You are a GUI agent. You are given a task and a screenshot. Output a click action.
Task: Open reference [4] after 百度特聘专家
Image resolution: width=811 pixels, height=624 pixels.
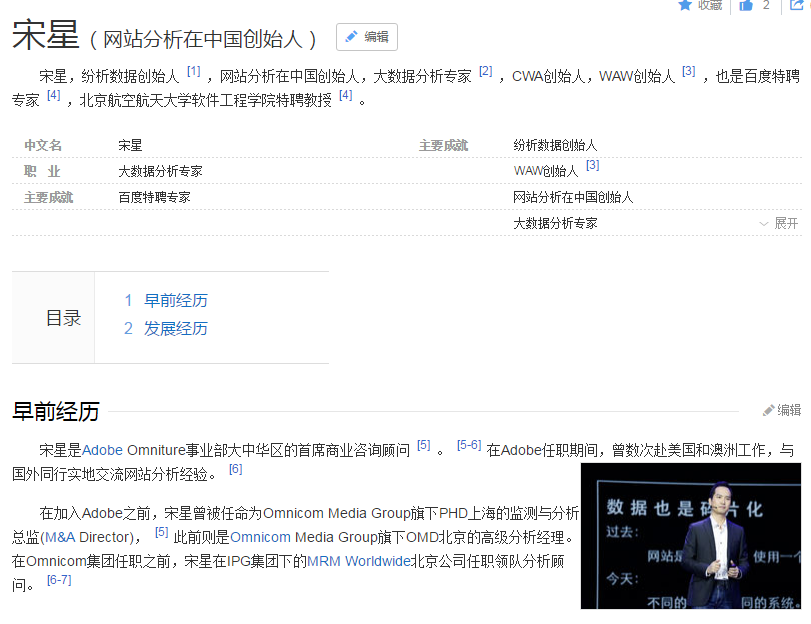[x=53, y=95]
